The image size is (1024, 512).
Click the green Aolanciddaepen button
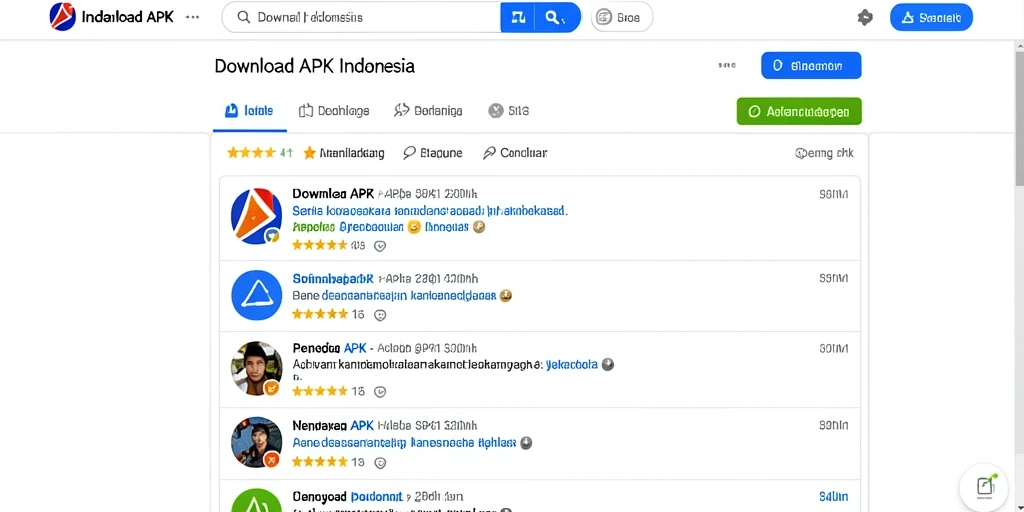[x=799, y=111]
